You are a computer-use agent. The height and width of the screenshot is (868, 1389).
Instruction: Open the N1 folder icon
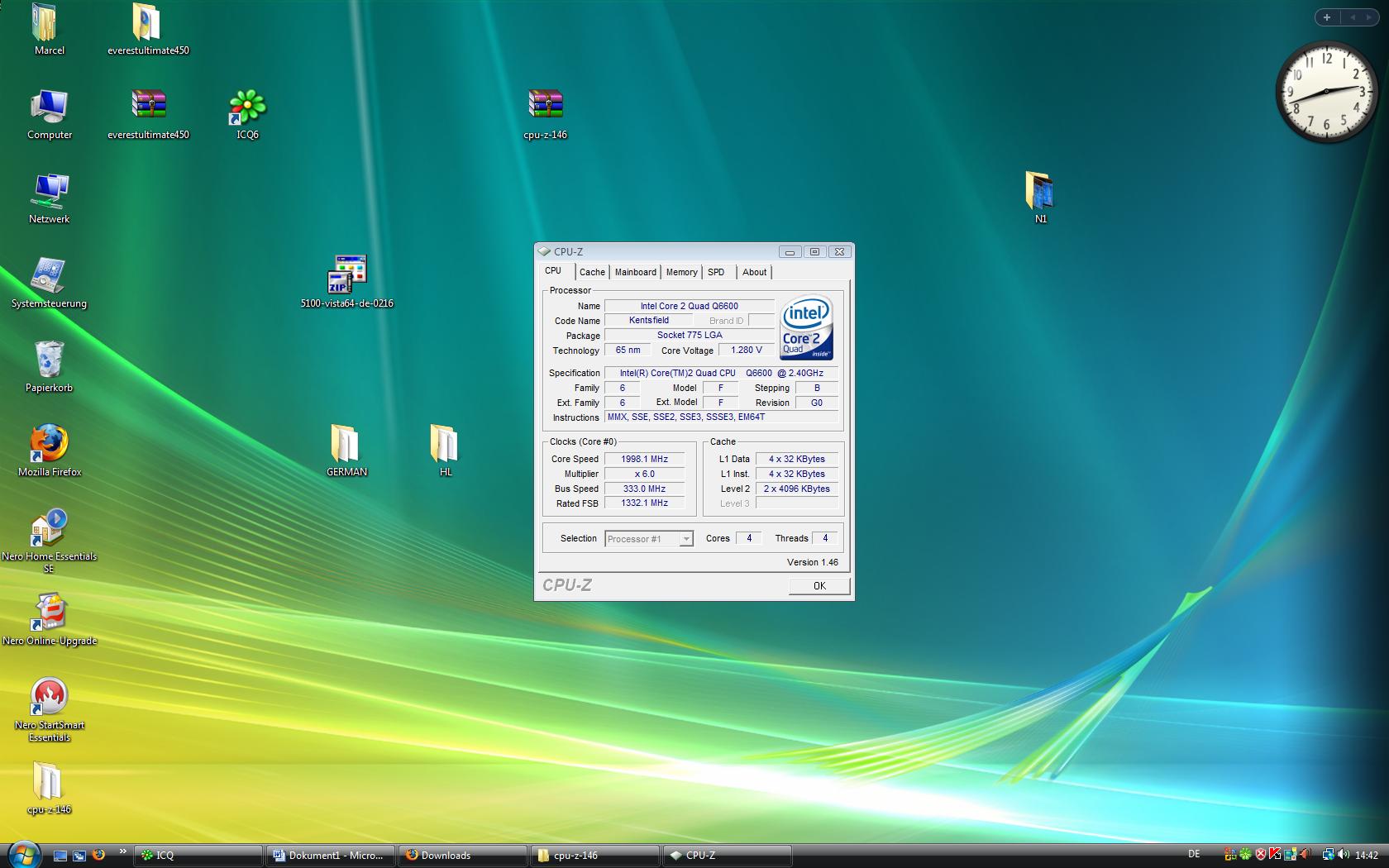1040,192
